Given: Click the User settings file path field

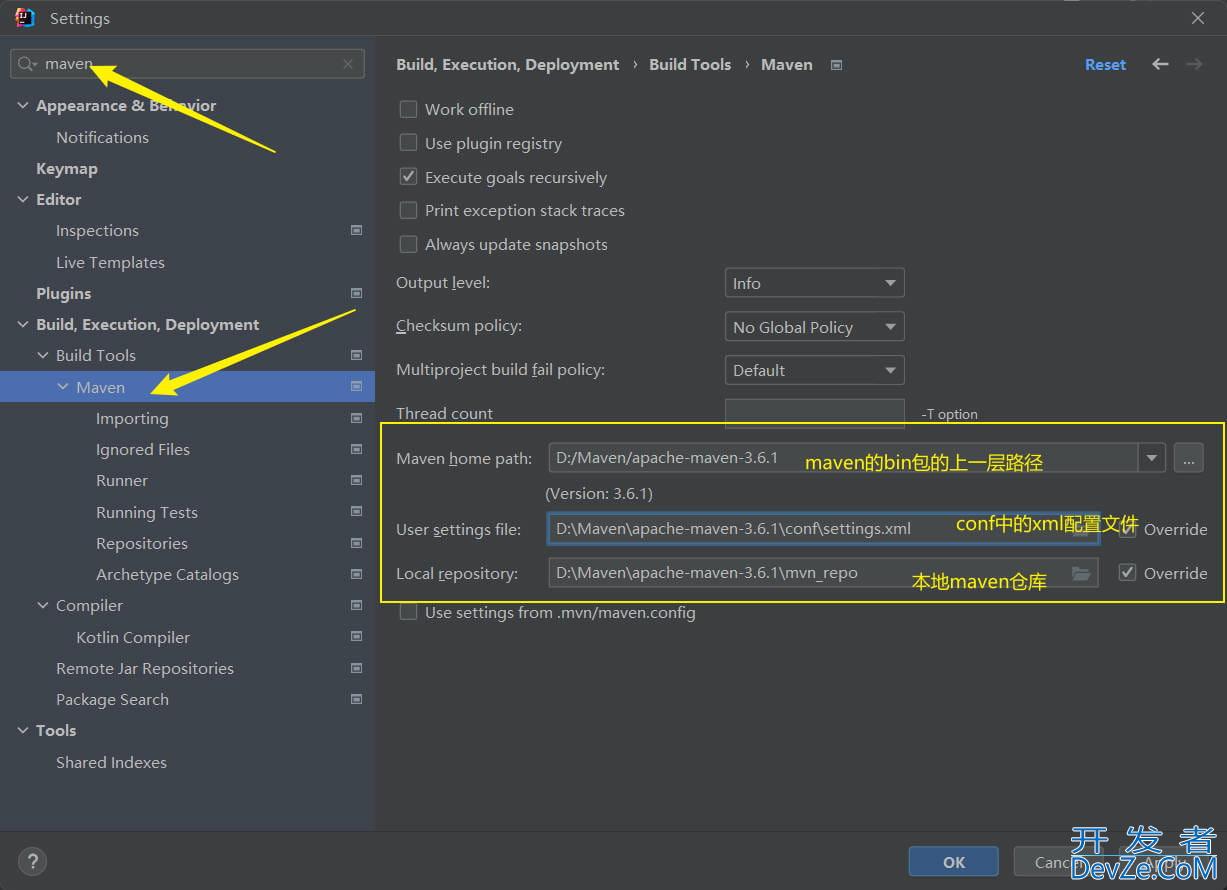Looking at the screenshot, I should pos(823,529).
